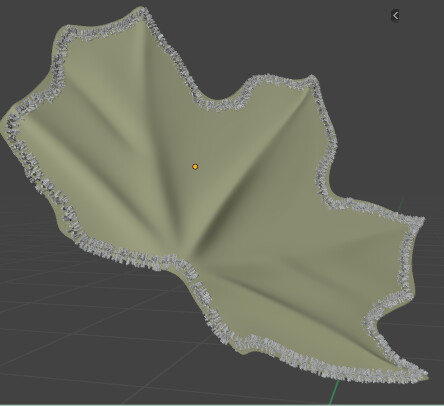The image size is (444, 406).
Task: Select the orange object origin point
Action: pos(195,166)
